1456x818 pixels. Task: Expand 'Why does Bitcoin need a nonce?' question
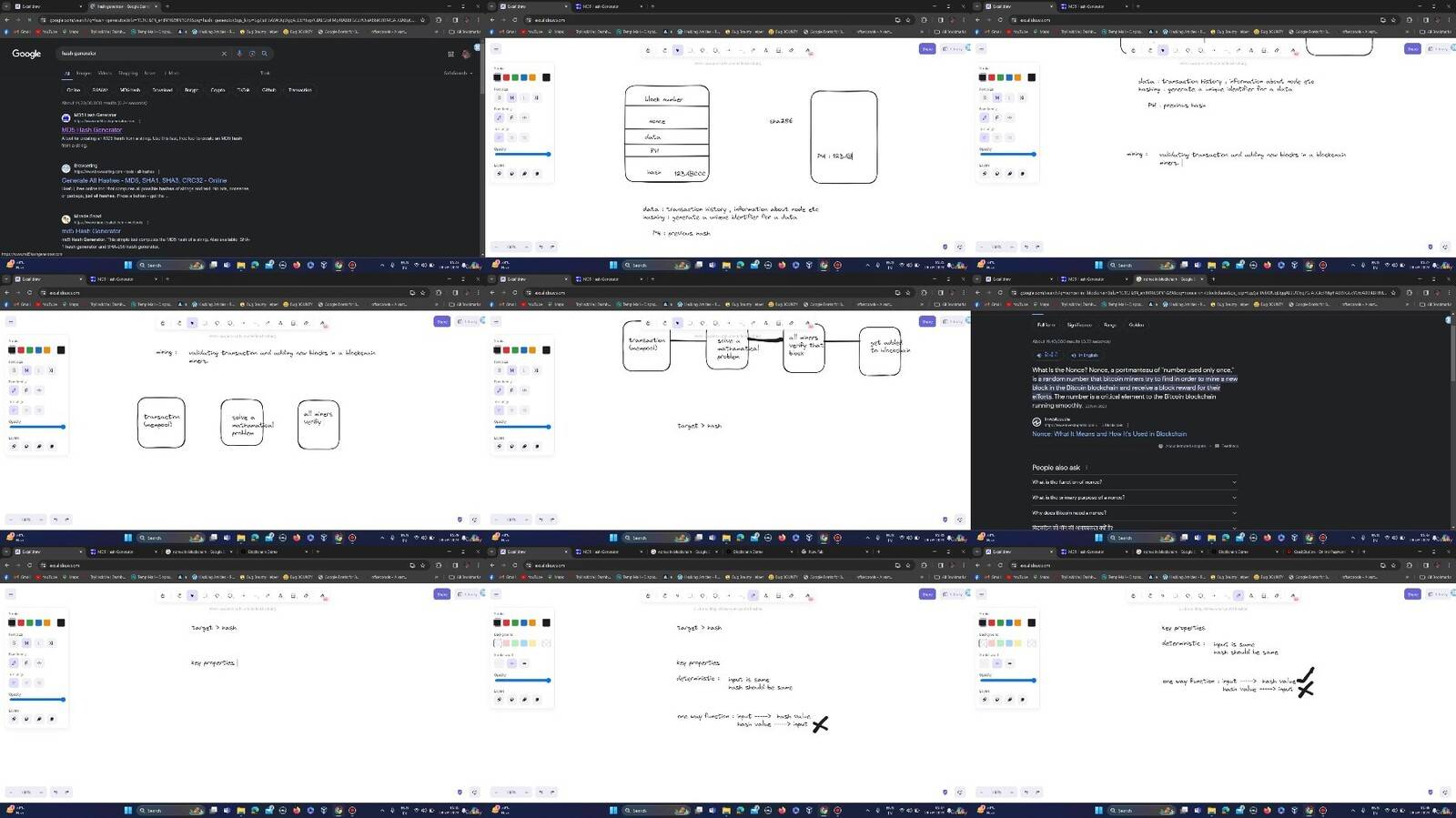(x=1134, y=513)
